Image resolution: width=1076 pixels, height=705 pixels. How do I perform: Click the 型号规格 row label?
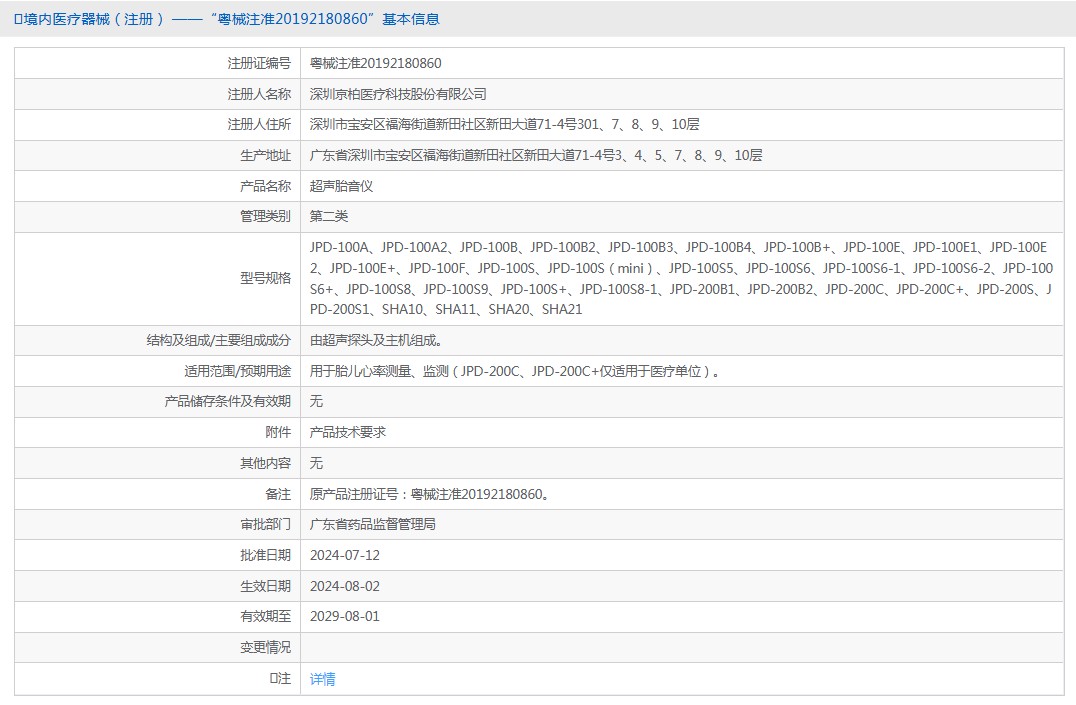[x=265, y=278]
